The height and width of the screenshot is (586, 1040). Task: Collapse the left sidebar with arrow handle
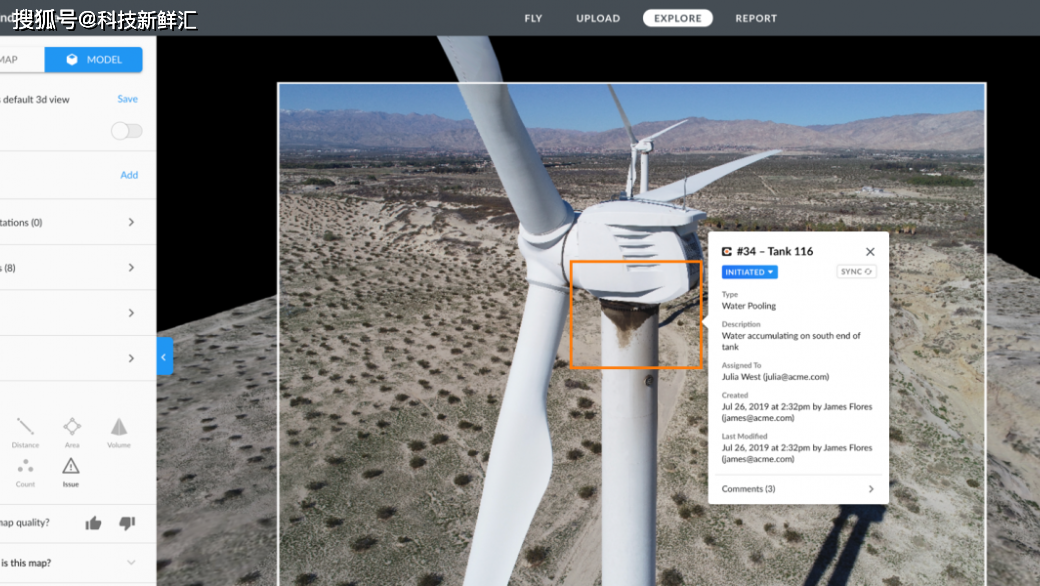164,357
